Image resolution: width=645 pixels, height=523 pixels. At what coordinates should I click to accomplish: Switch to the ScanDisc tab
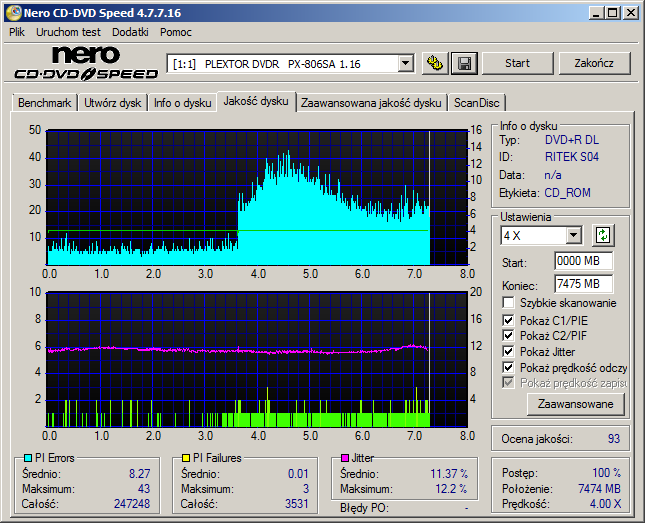coord(476,103)
